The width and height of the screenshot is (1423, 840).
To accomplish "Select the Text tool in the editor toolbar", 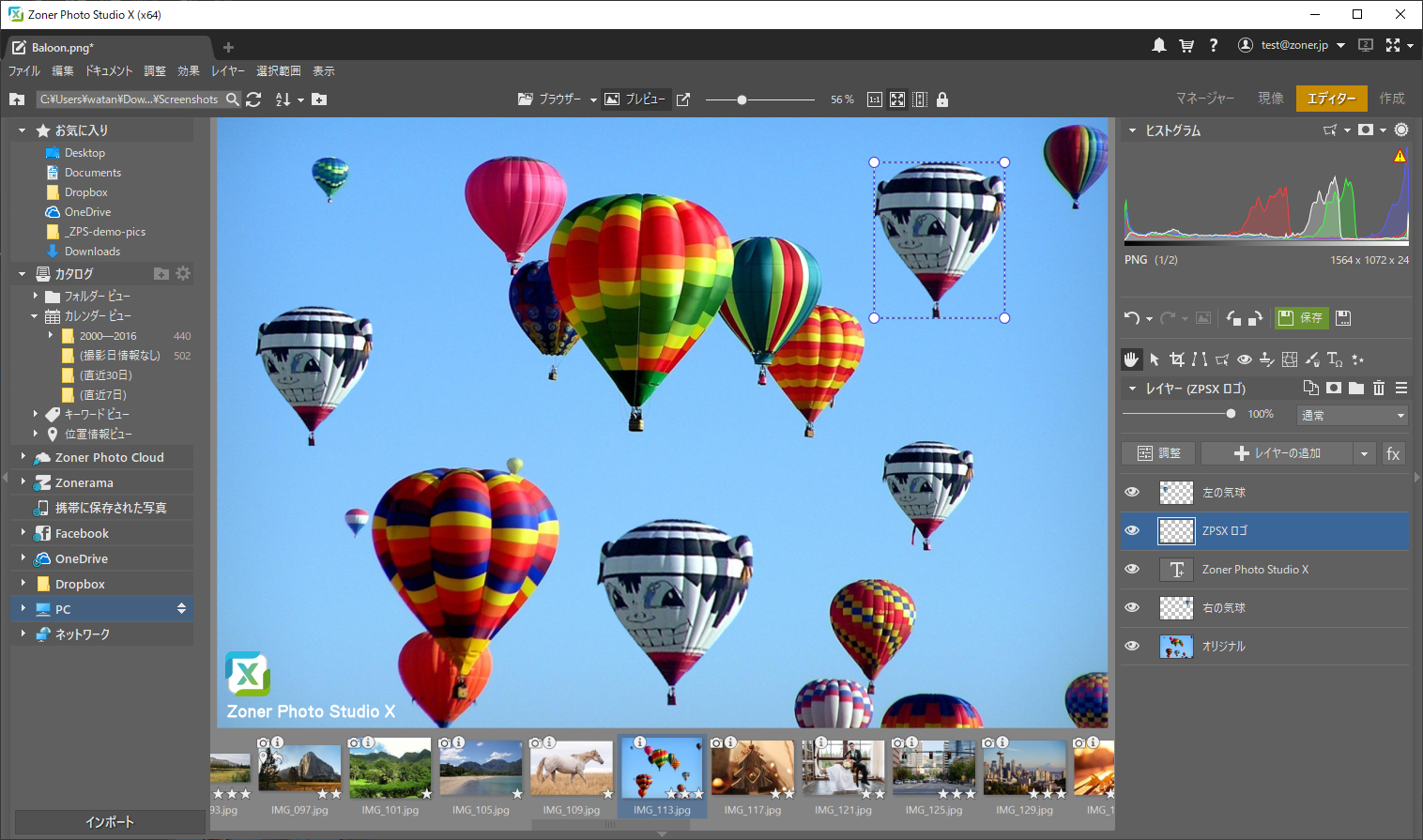I will [1334, 359].
